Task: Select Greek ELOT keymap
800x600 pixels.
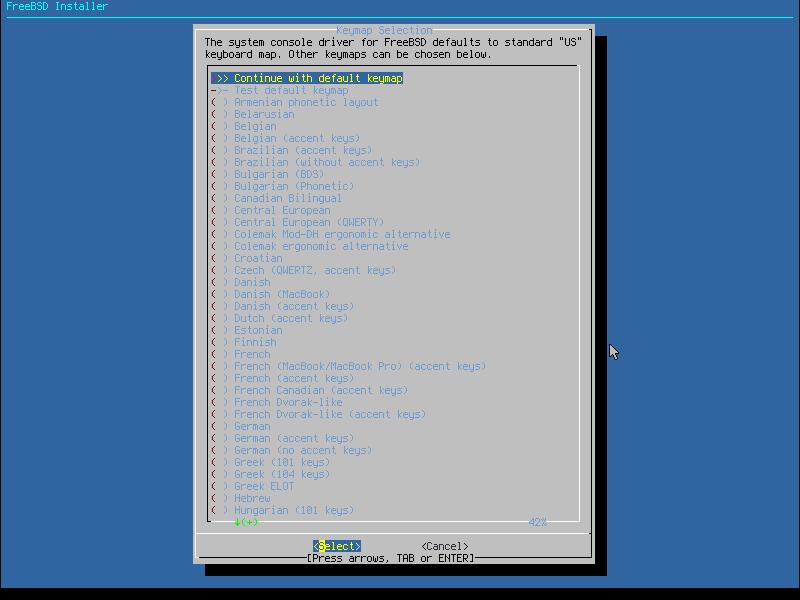Action: (x=253, y=486)
